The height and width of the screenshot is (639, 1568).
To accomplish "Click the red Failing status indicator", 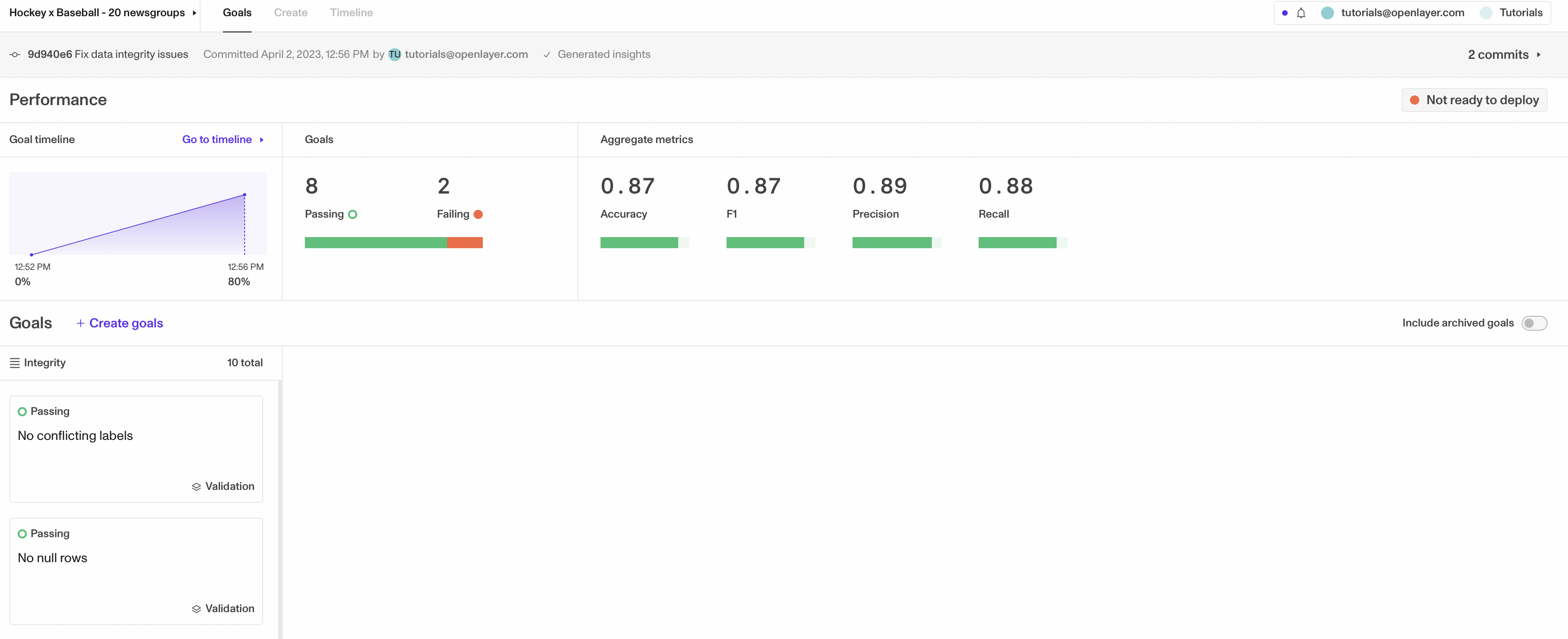I will [x=478, y=214].
